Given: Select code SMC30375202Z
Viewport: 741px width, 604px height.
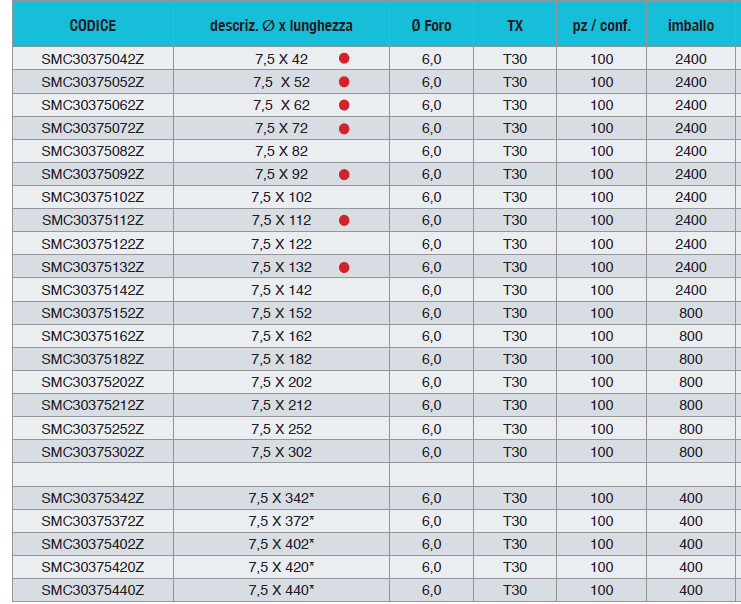Looking at the screenshot, I should [93, 382].
